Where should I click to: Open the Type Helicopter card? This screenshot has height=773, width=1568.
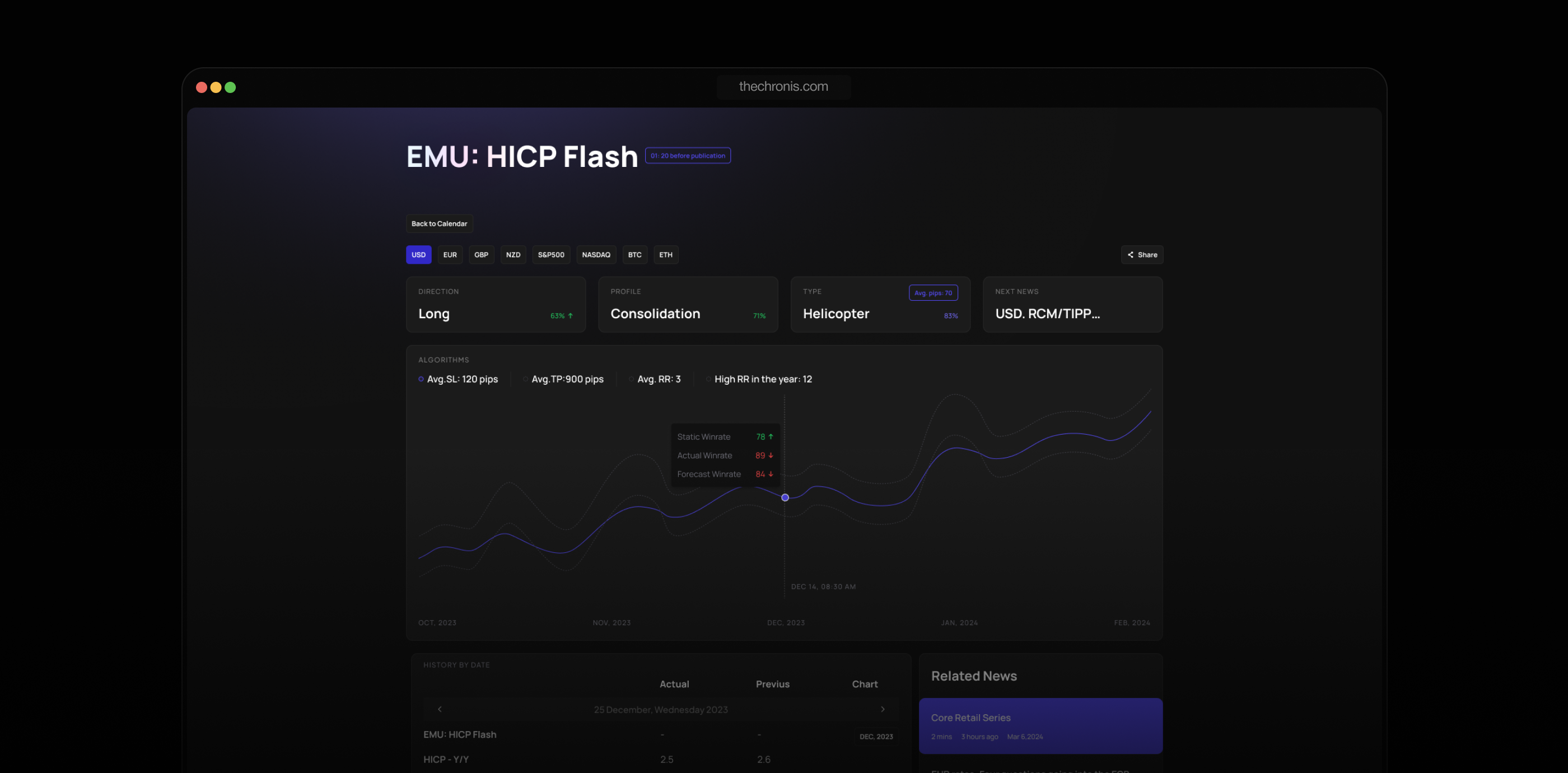(880, 304)
